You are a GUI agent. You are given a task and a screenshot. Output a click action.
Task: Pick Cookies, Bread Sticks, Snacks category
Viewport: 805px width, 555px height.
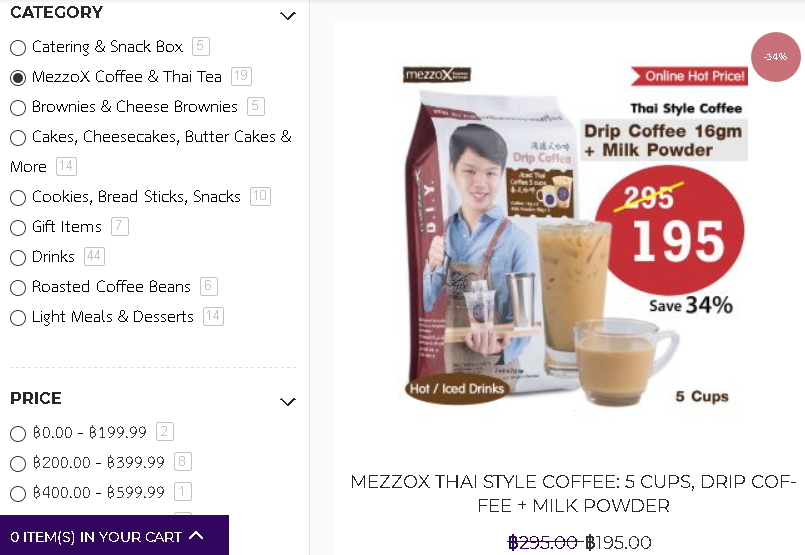point(18,198)
